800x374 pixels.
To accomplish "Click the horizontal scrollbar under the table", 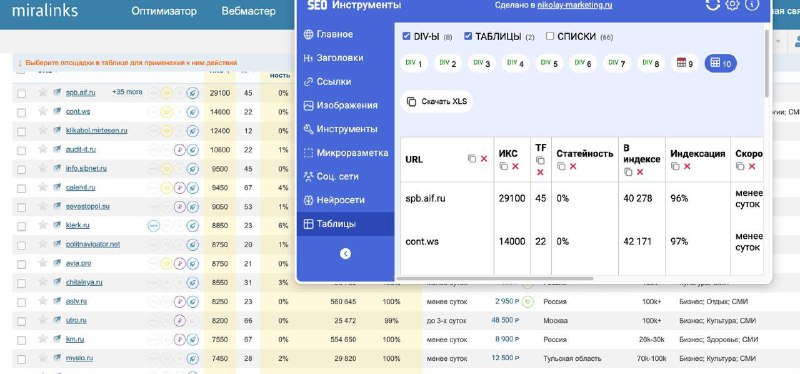I will click(495, 279).
